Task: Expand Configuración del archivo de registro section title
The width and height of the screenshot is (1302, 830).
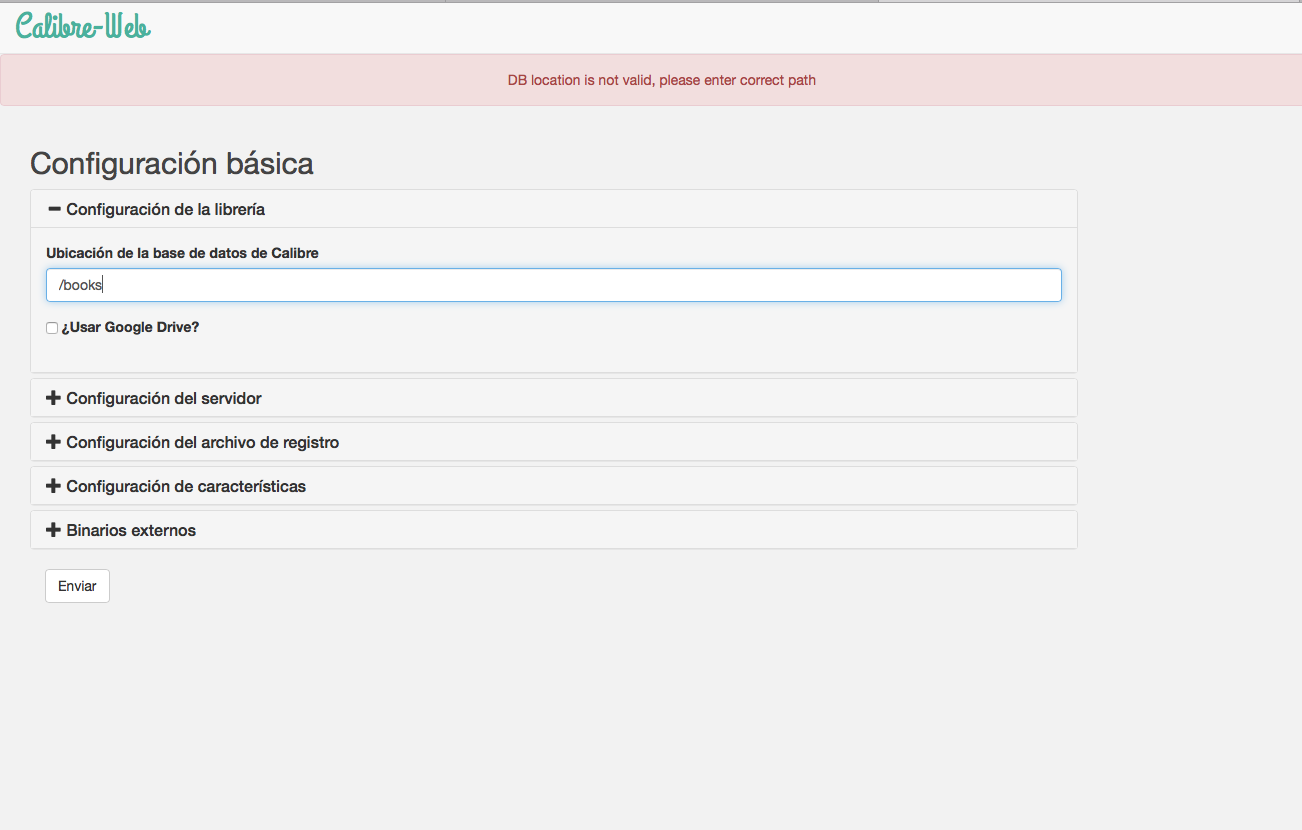Action: [x=202, y=442]
